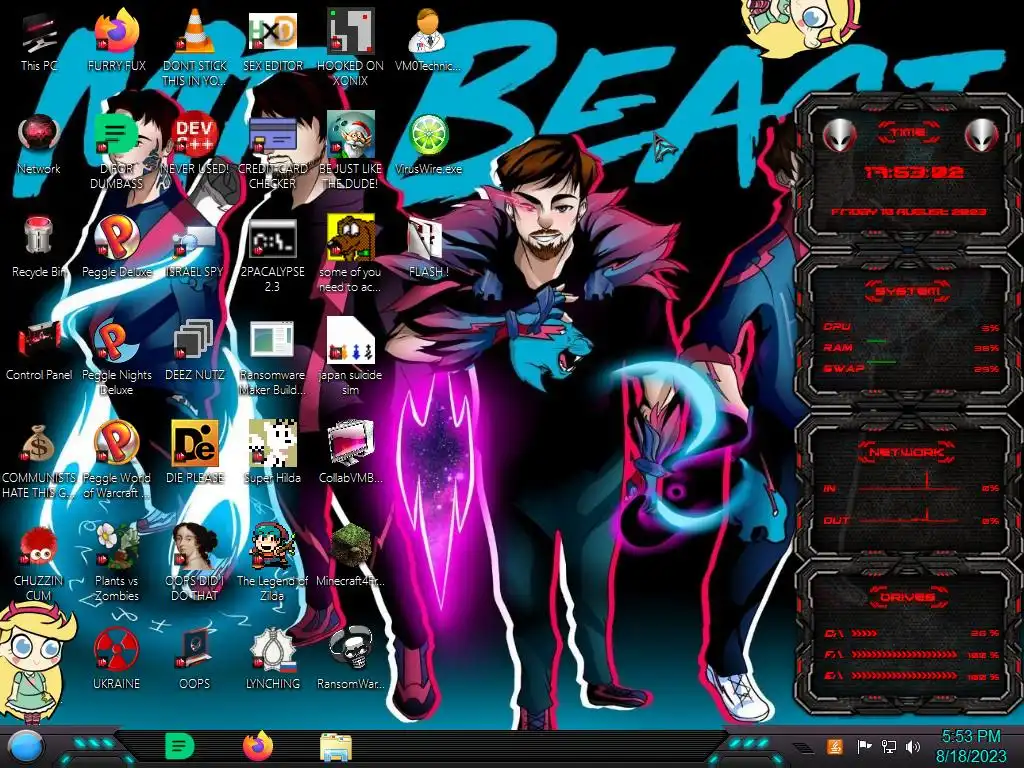Open the Ransomware Maker Build... shortcut
1024x768 pixels.
(x=272, y=357)
